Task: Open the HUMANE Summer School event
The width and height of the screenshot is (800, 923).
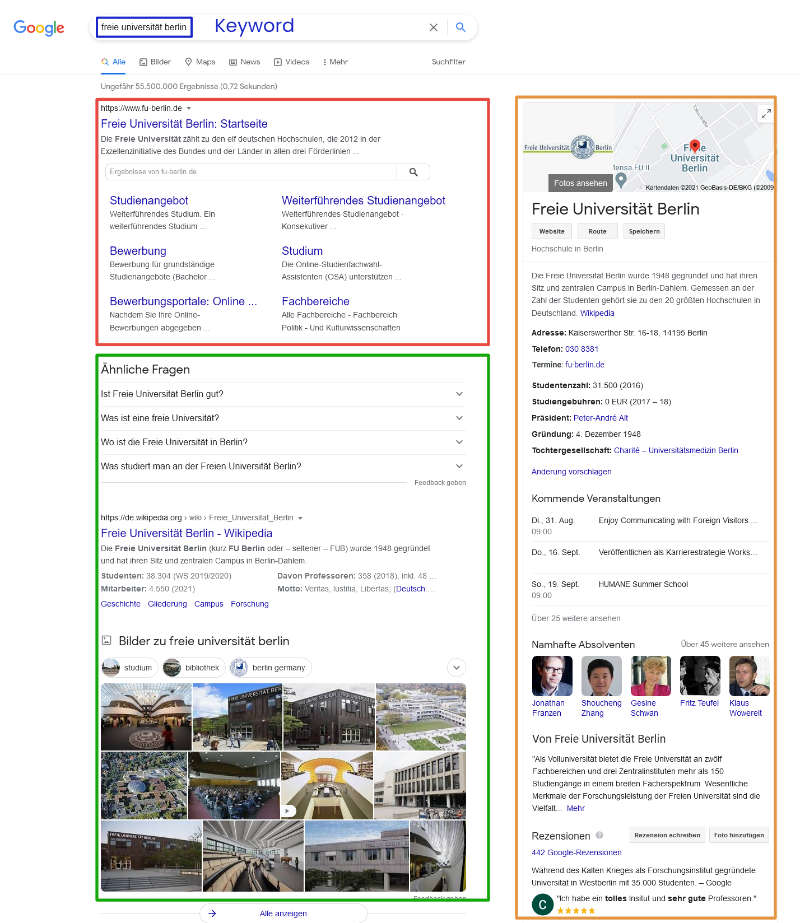Action: pyautogui.click(x=643, y=585)
